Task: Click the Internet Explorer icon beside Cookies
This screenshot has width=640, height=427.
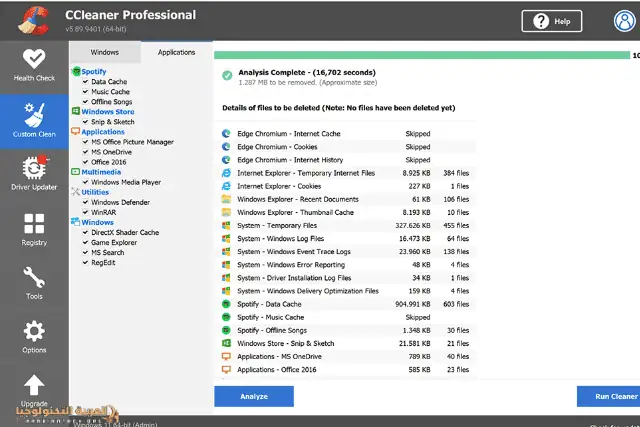Action: tap(226, 186)
